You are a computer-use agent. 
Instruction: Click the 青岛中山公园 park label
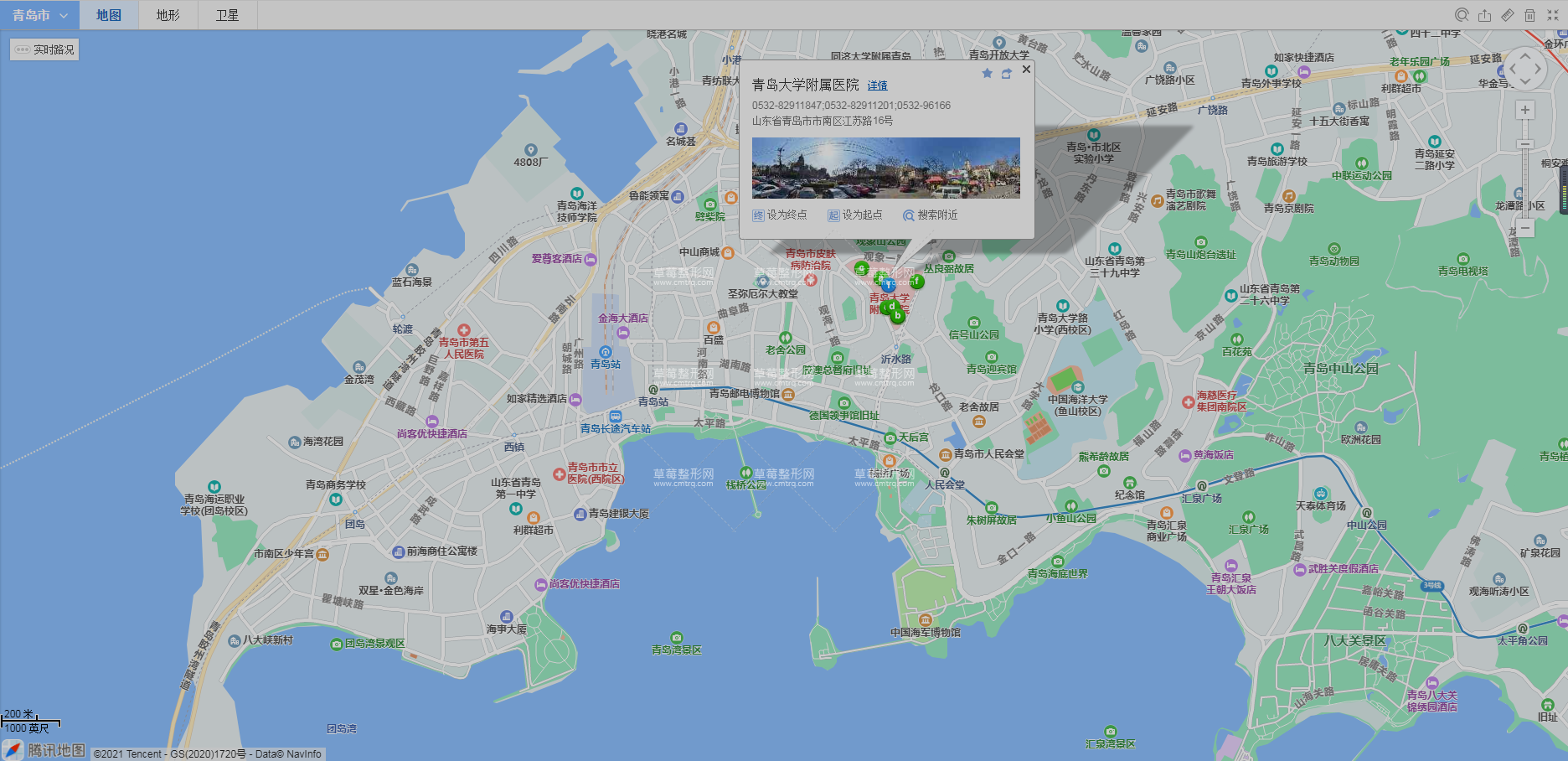coord(1340,369)
